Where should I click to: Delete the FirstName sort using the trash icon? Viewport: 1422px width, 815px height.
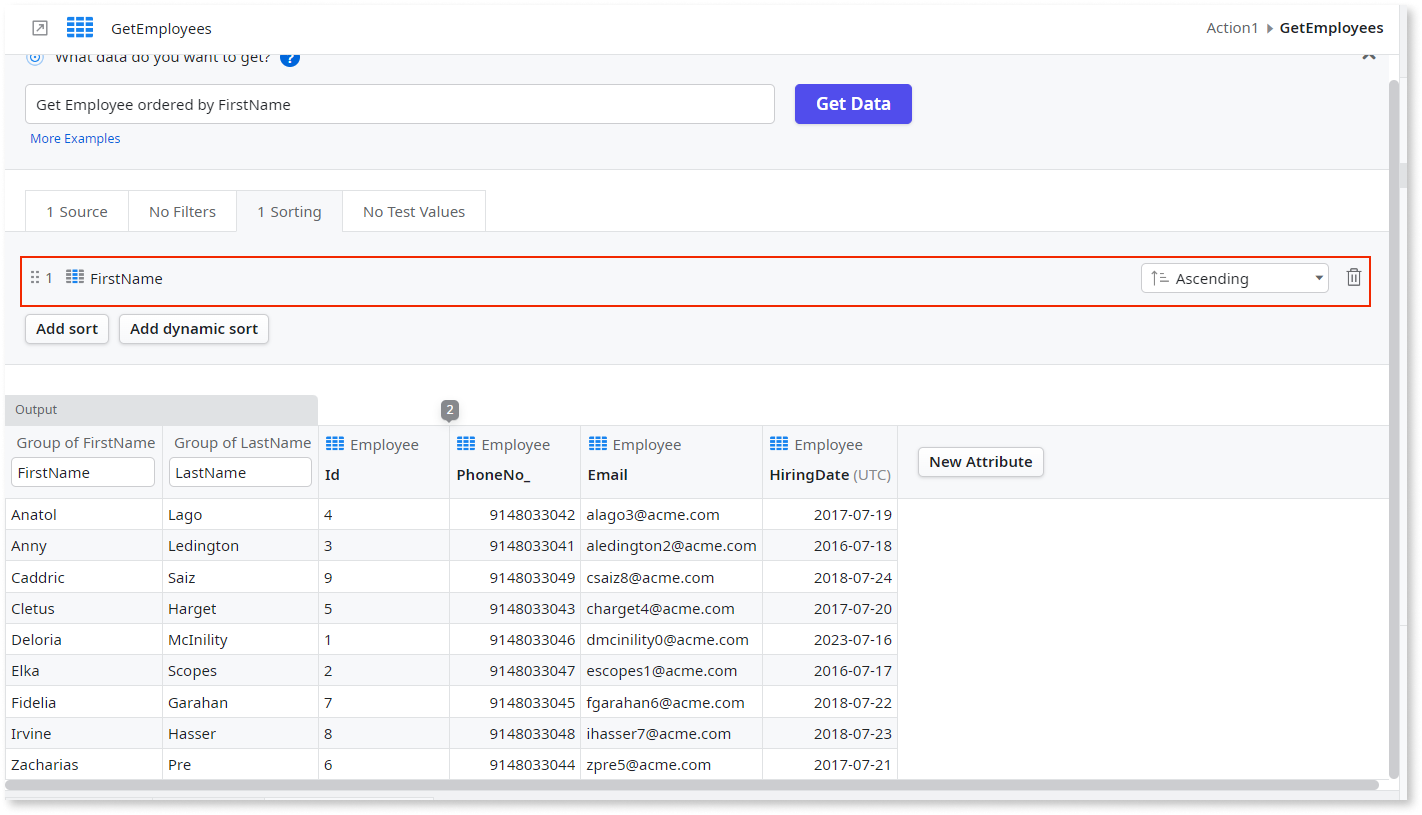point(1354,278)
